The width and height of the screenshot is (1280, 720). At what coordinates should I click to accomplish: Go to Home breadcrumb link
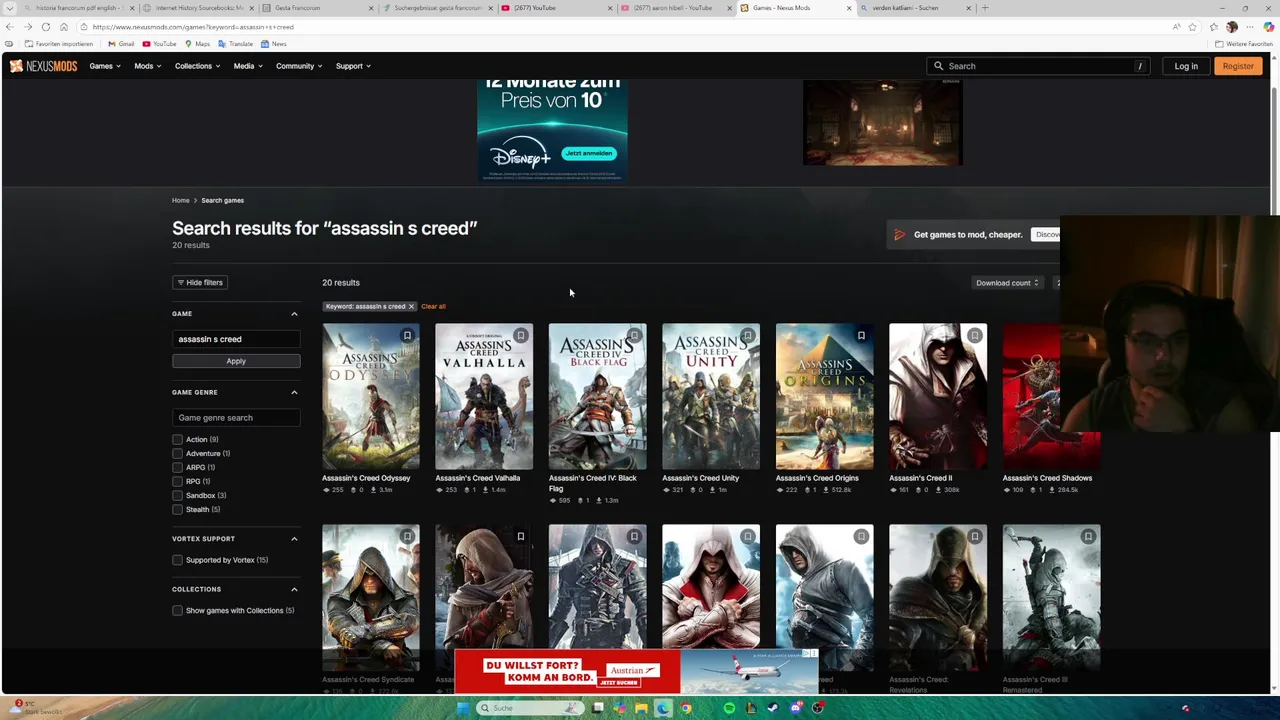(180, 201)
